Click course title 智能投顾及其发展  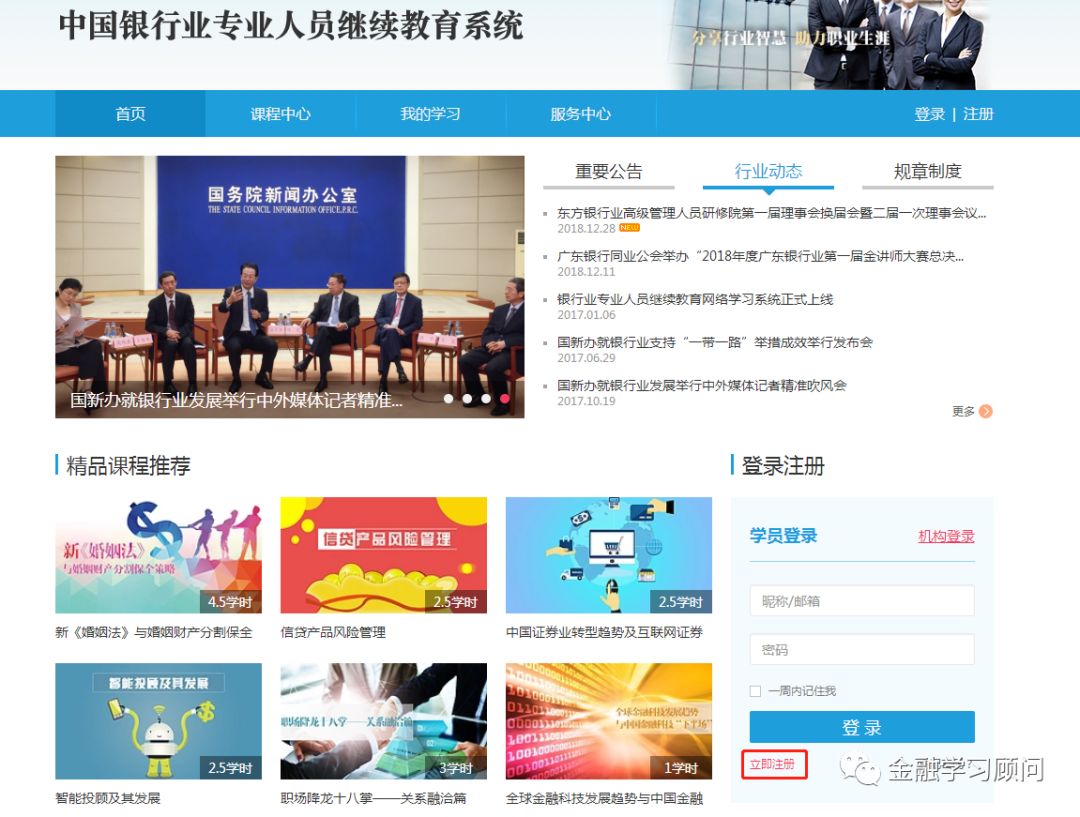(107, 798)
